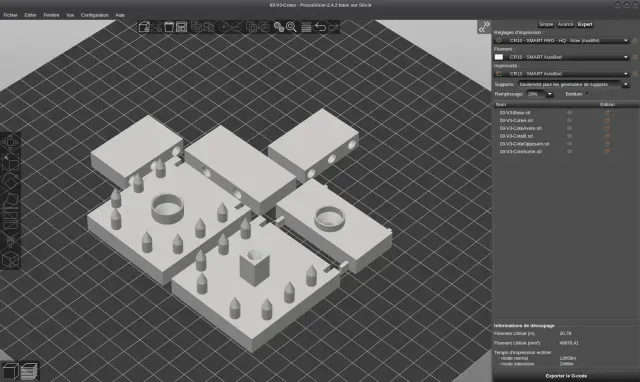
Task: Click the Delete selected object icon
Action: 156,27
